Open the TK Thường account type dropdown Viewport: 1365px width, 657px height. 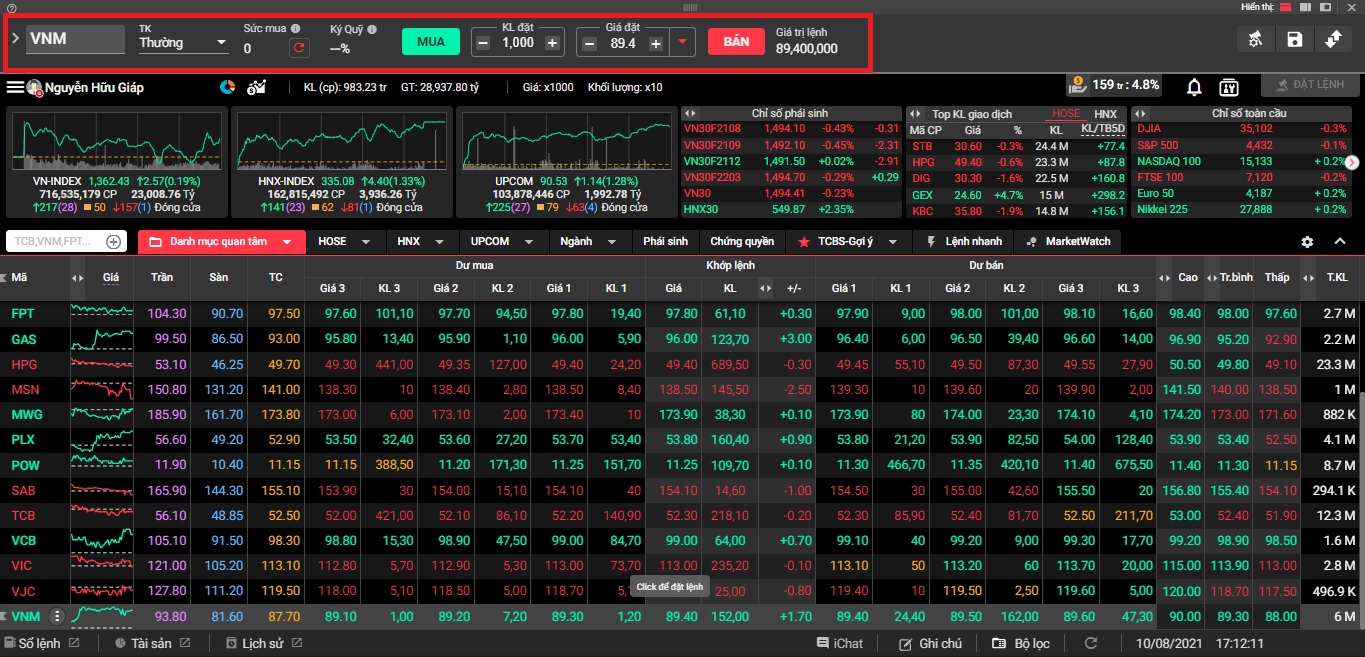point(183,43)
